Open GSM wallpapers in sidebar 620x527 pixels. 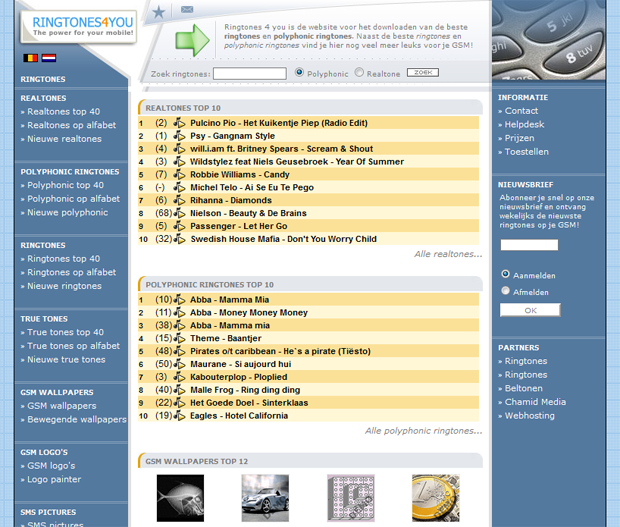pos(61,406)
